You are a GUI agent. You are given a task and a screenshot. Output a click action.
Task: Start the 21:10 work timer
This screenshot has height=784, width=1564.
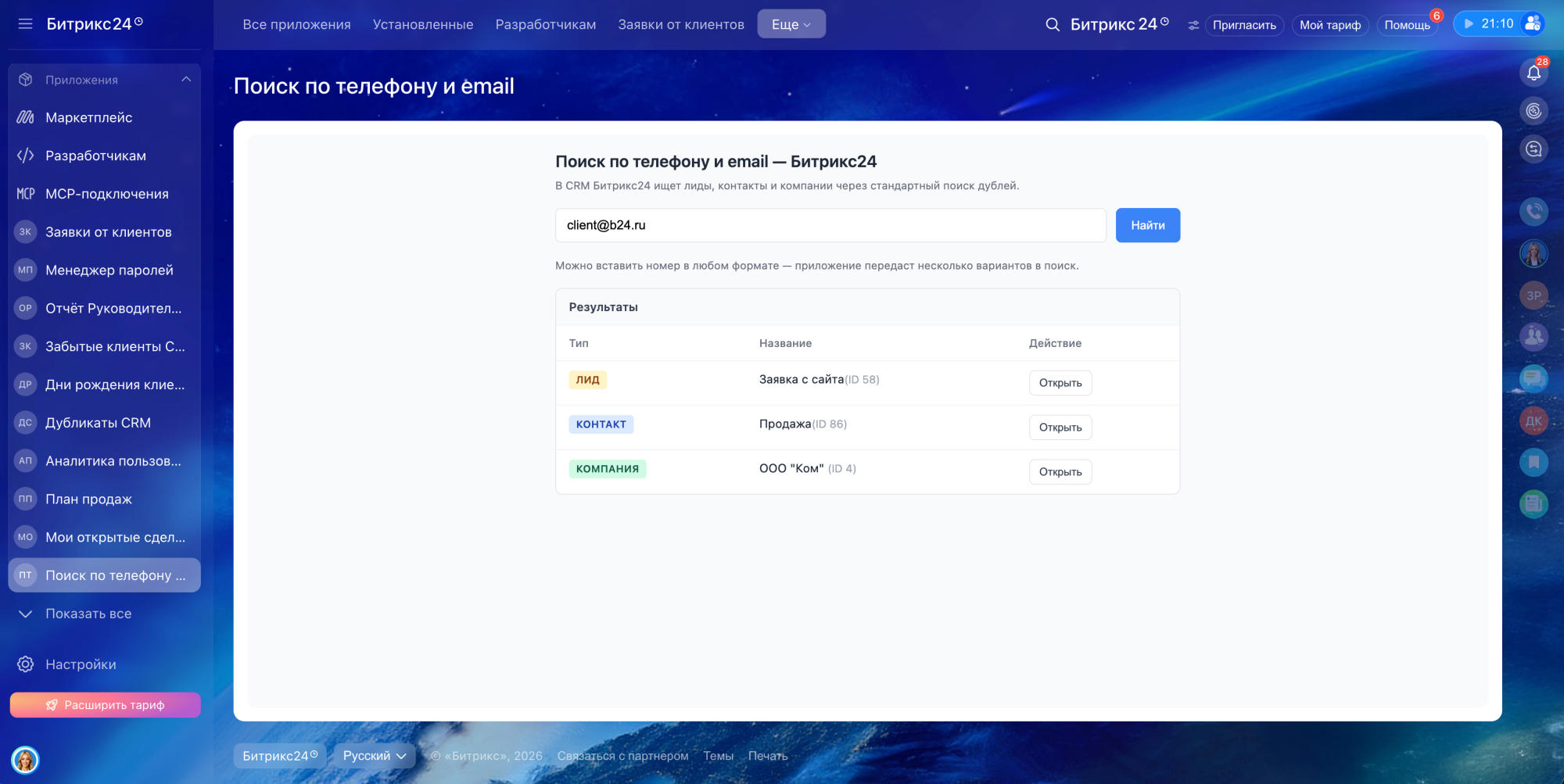tap(1488, 24)
